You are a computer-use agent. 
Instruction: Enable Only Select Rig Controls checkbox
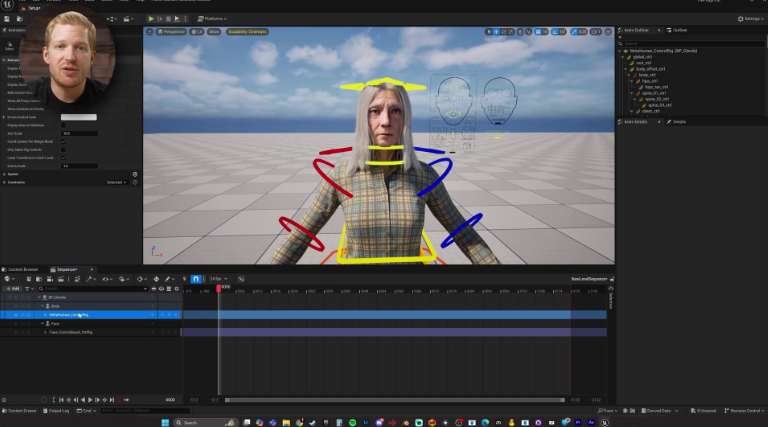pos(63,150)
